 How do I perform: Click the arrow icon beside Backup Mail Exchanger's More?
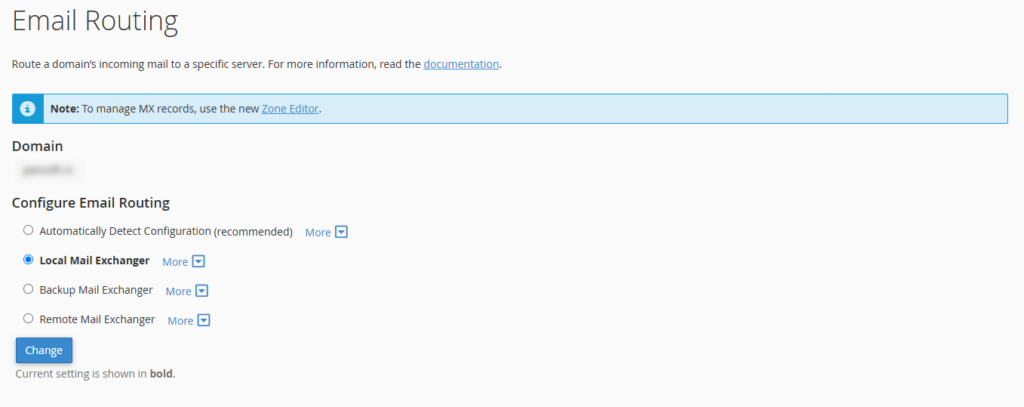pyautogui.click(x=201, y=291)
